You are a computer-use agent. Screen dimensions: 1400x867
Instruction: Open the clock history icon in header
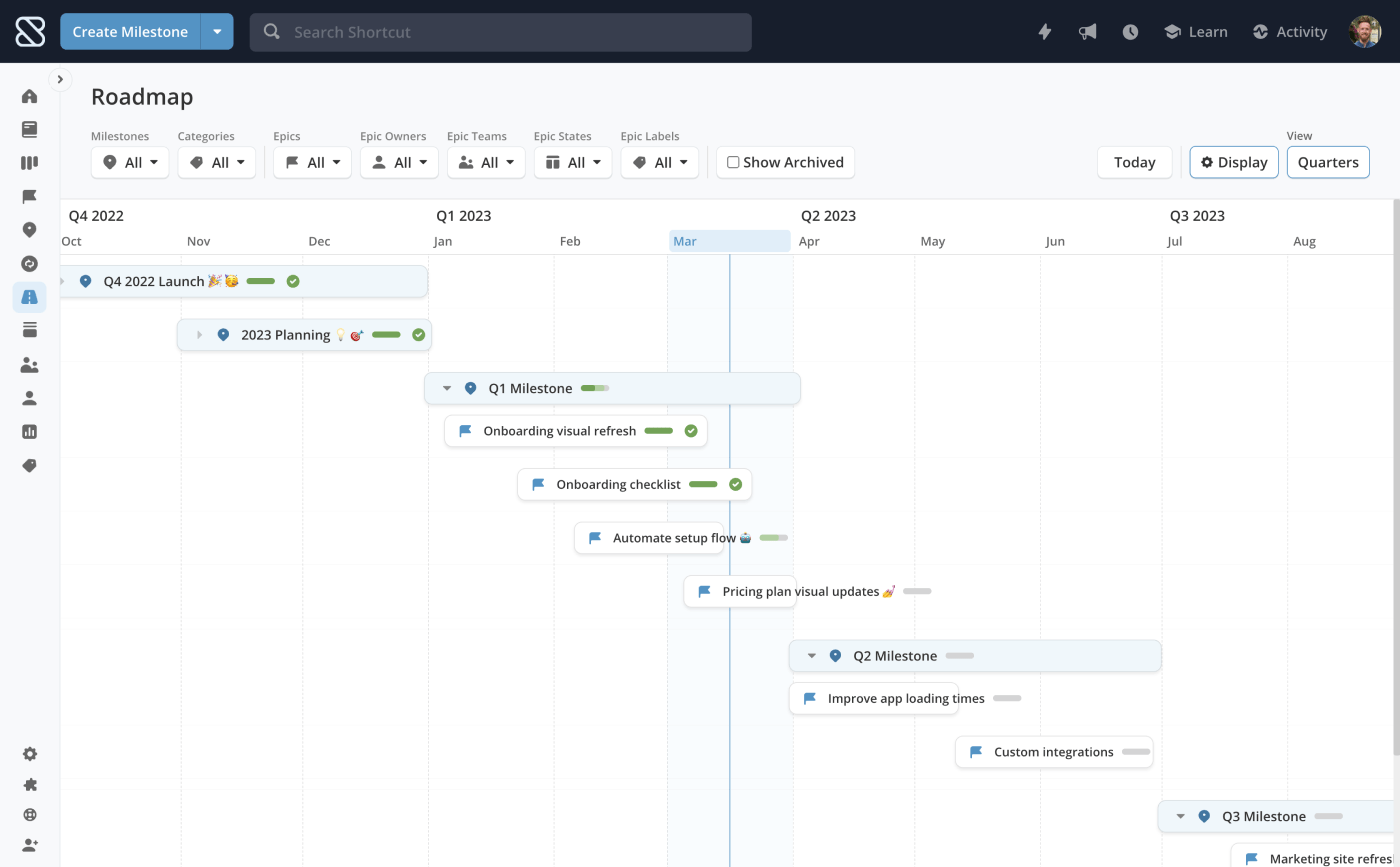click(x=1130, y=32)
